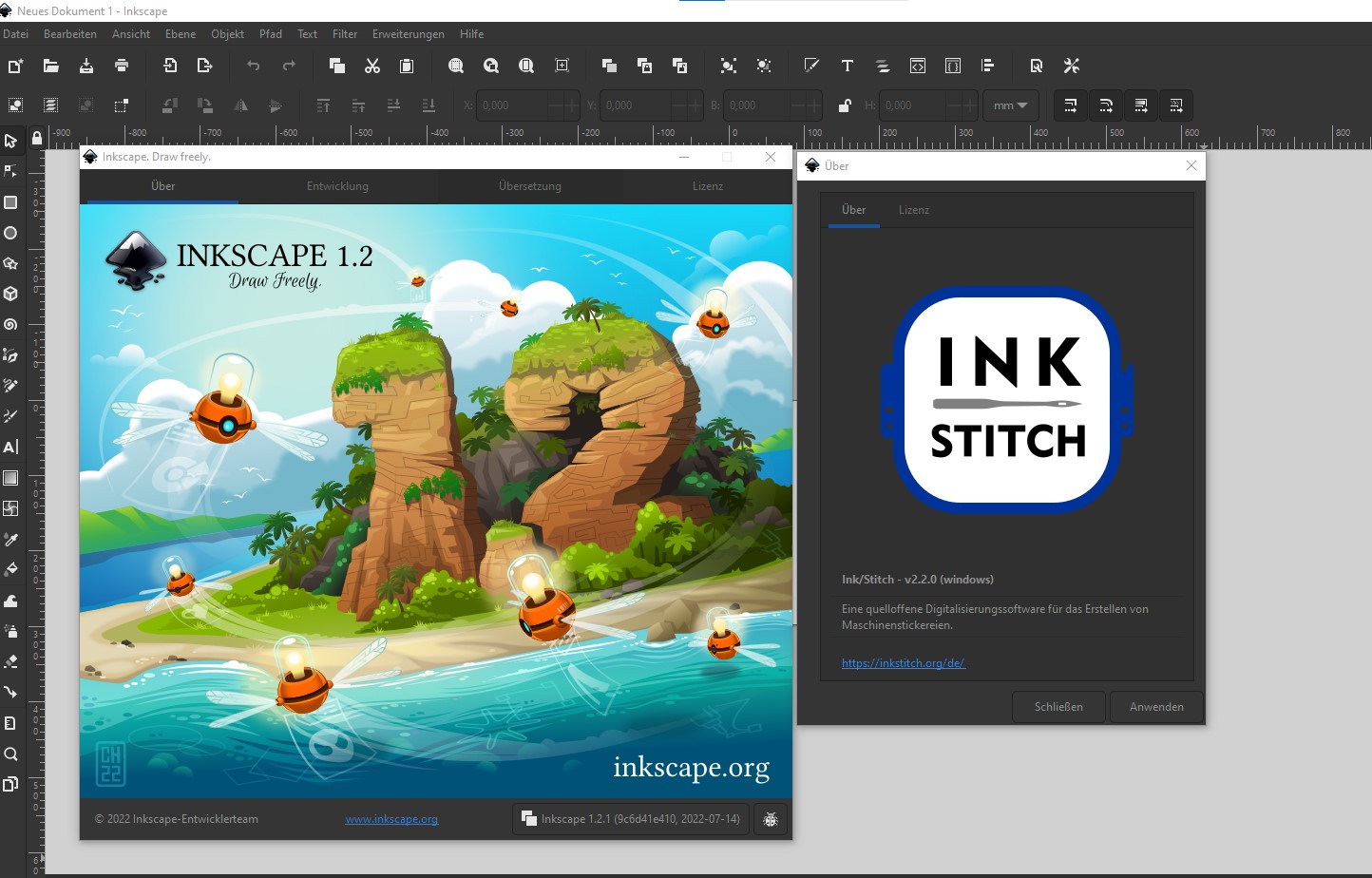Pick the Star tool
Viewport: 1372px width, 878px height.
[x=11, y=263]
